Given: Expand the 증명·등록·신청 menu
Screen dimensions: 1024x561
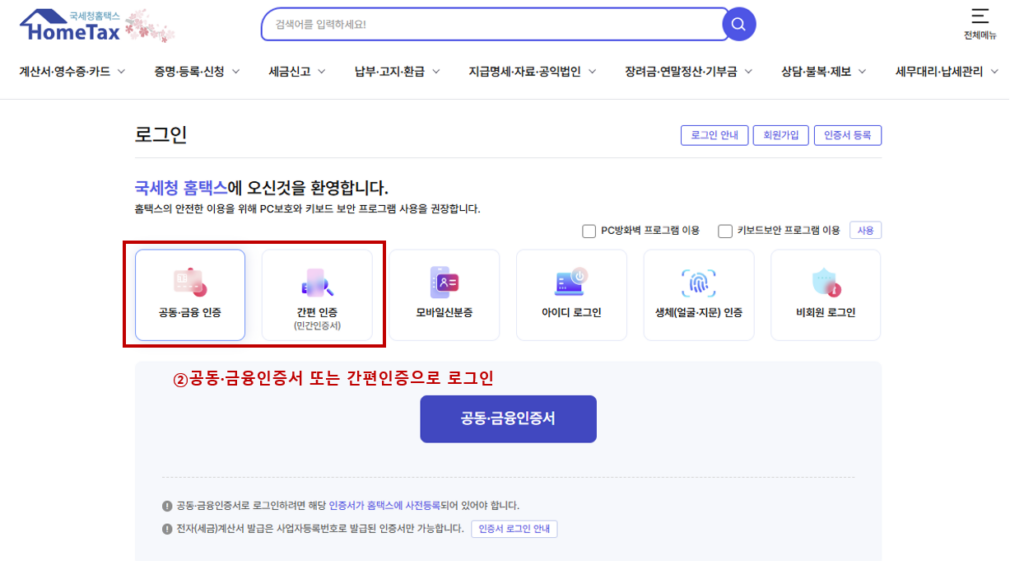Looking at the screenshot, I should (x=197, y=72).
